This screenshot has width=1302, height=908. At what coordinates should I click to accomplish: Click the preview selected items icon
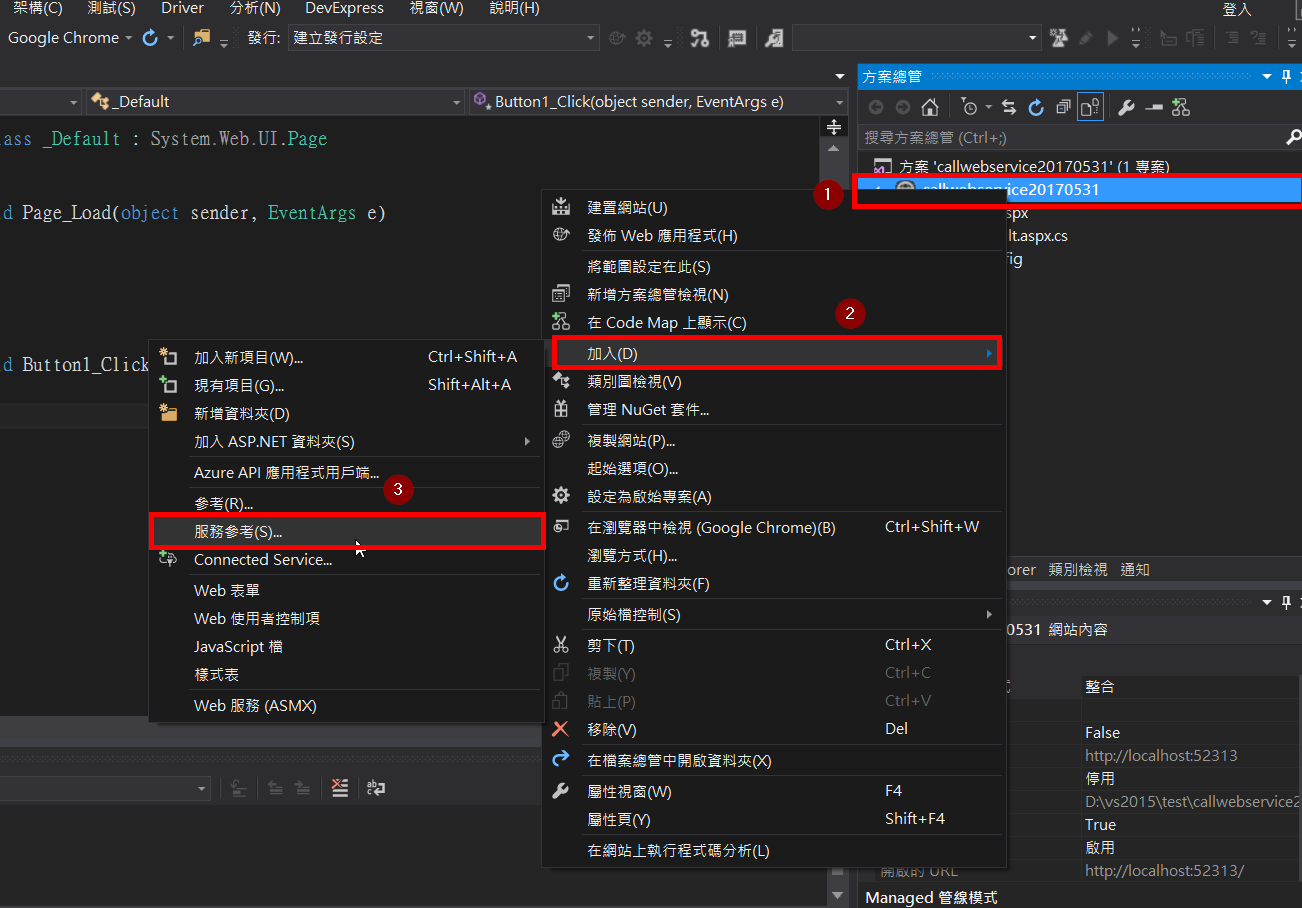coord(1153,107)
